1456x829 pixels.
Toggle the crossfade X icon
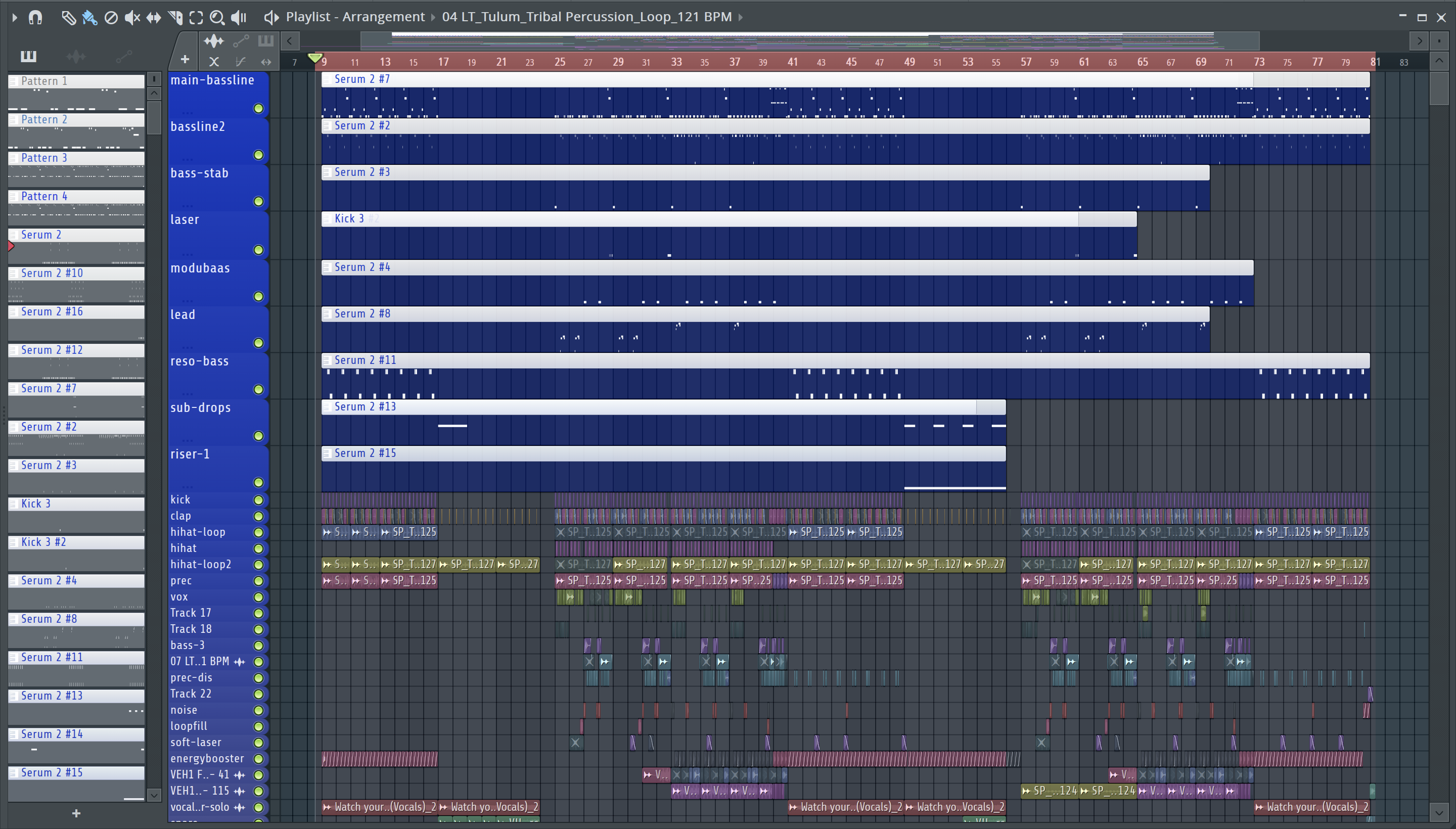[x=213, y=62]
